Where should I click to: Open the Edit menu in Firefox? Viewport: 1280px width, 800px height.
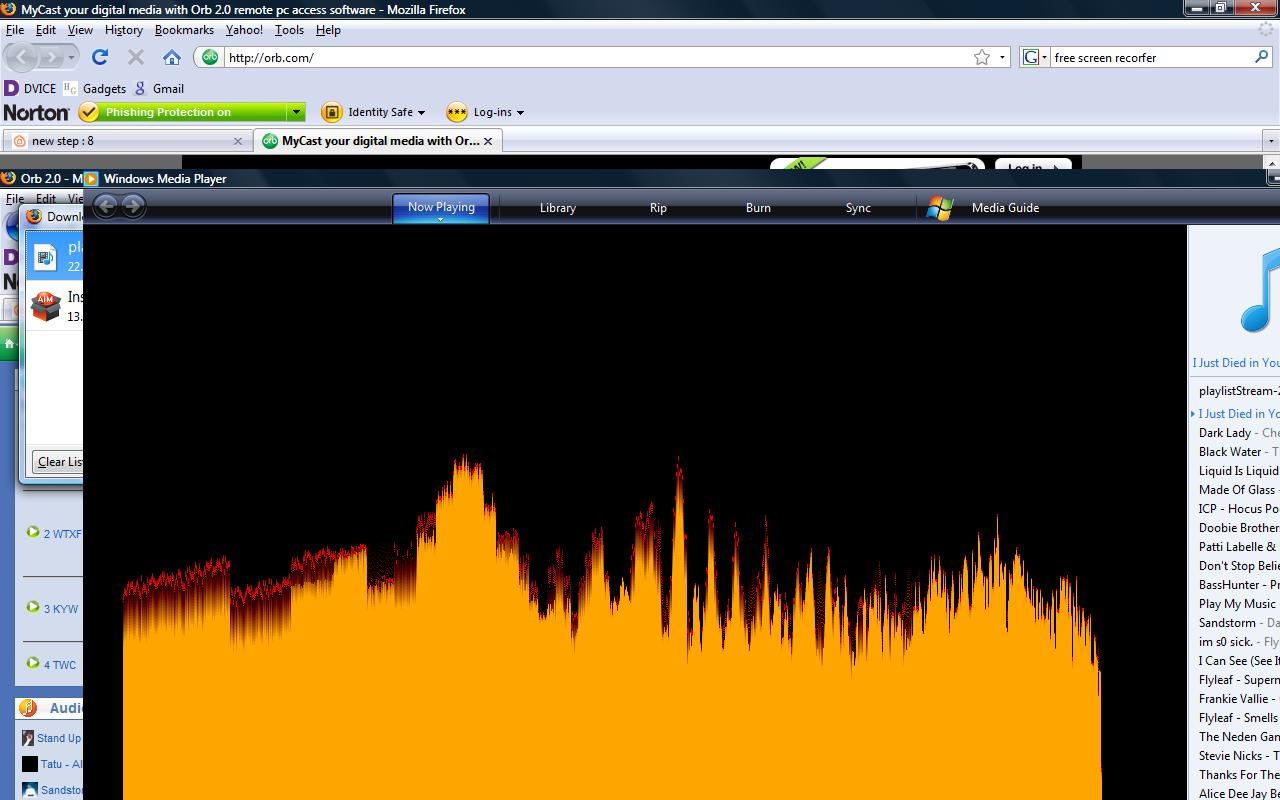pyautogui.click(x=46, y=30)
